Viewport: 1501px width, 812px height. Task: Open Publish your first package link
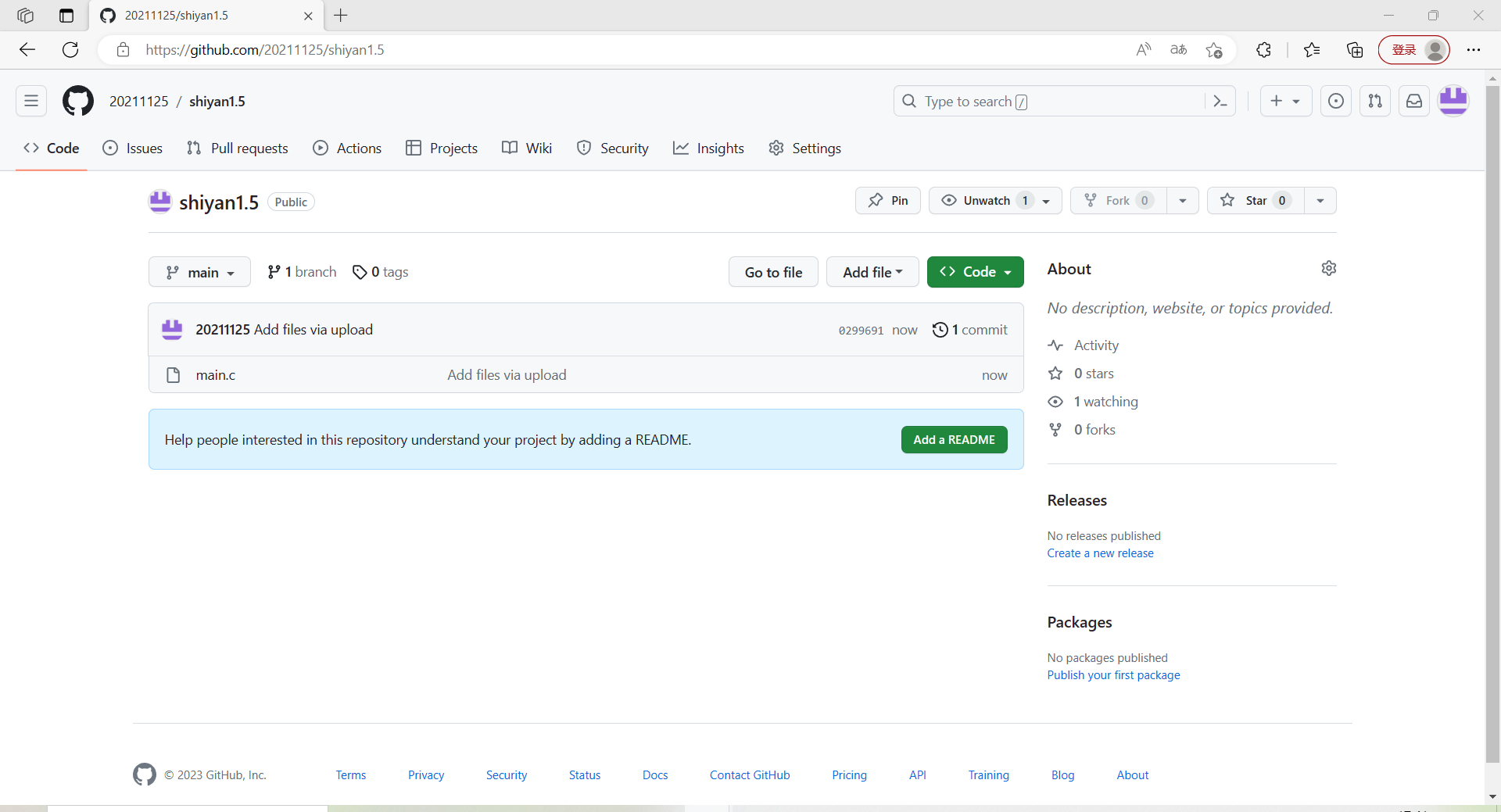1113,675
